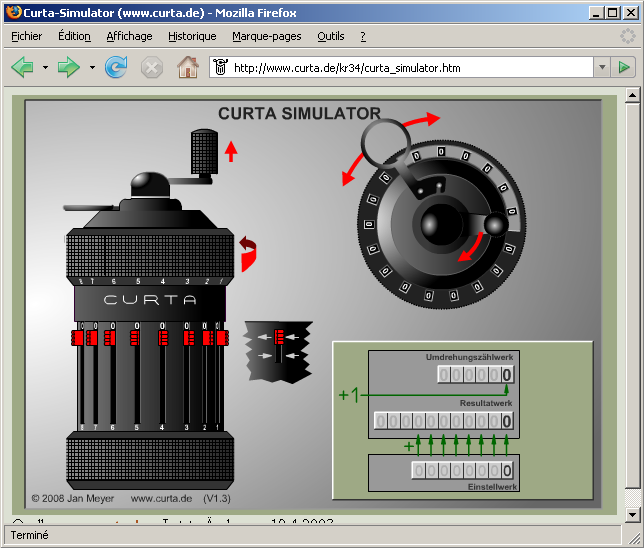Click the green Forward arrow button
Image resolution: width=644 pixels, height=548 pixels.
click(69, 67)
